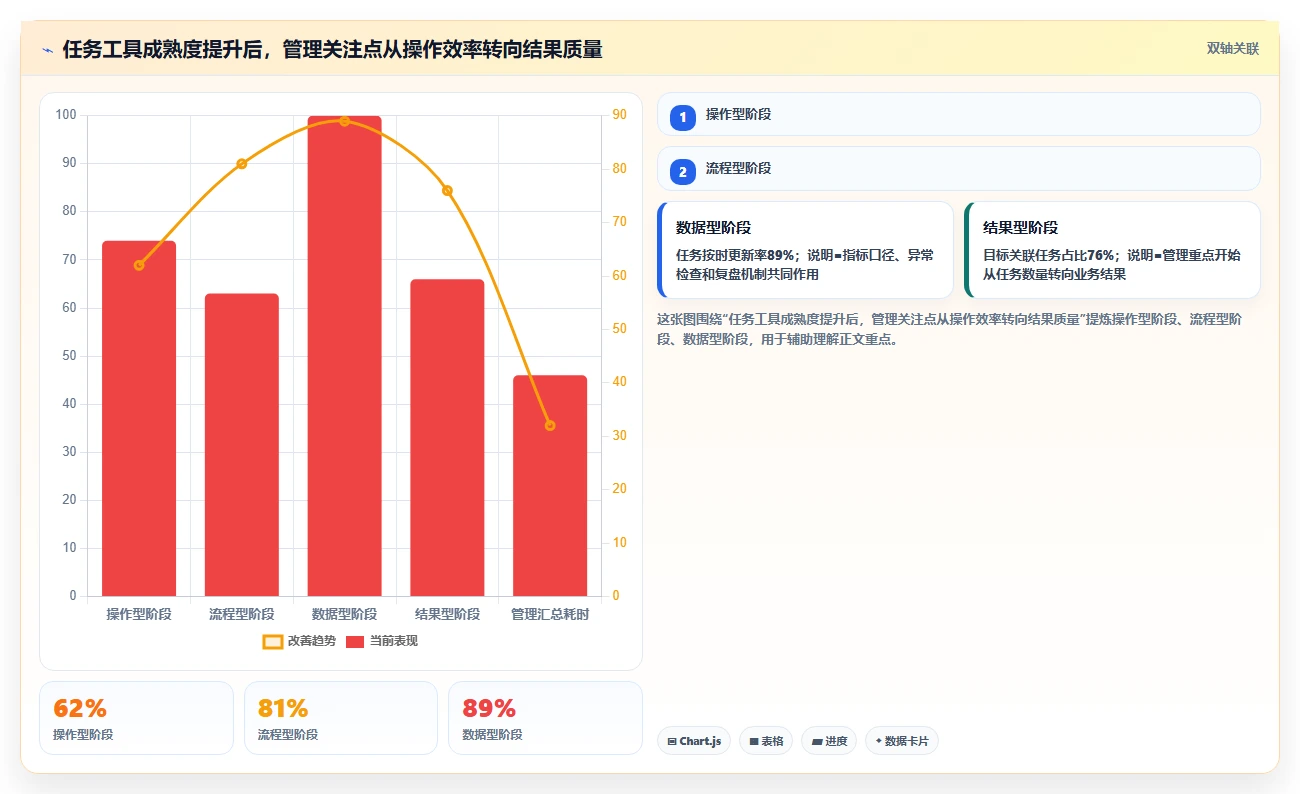Click the 双轴关联 label in header
This screenshot has width=1300, height=794.
pos(1232,48)
